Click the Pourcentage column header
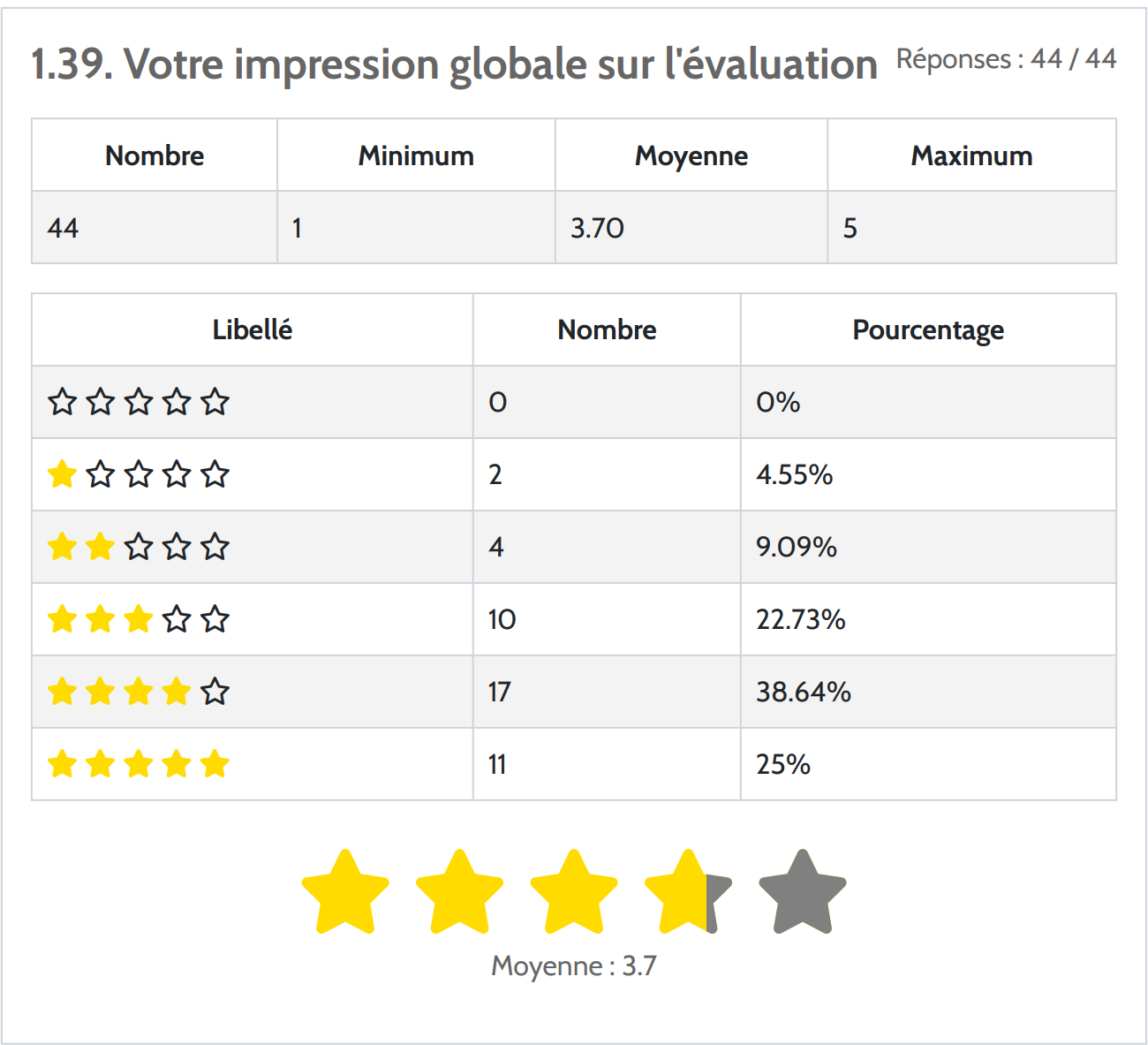 (927, 329)
